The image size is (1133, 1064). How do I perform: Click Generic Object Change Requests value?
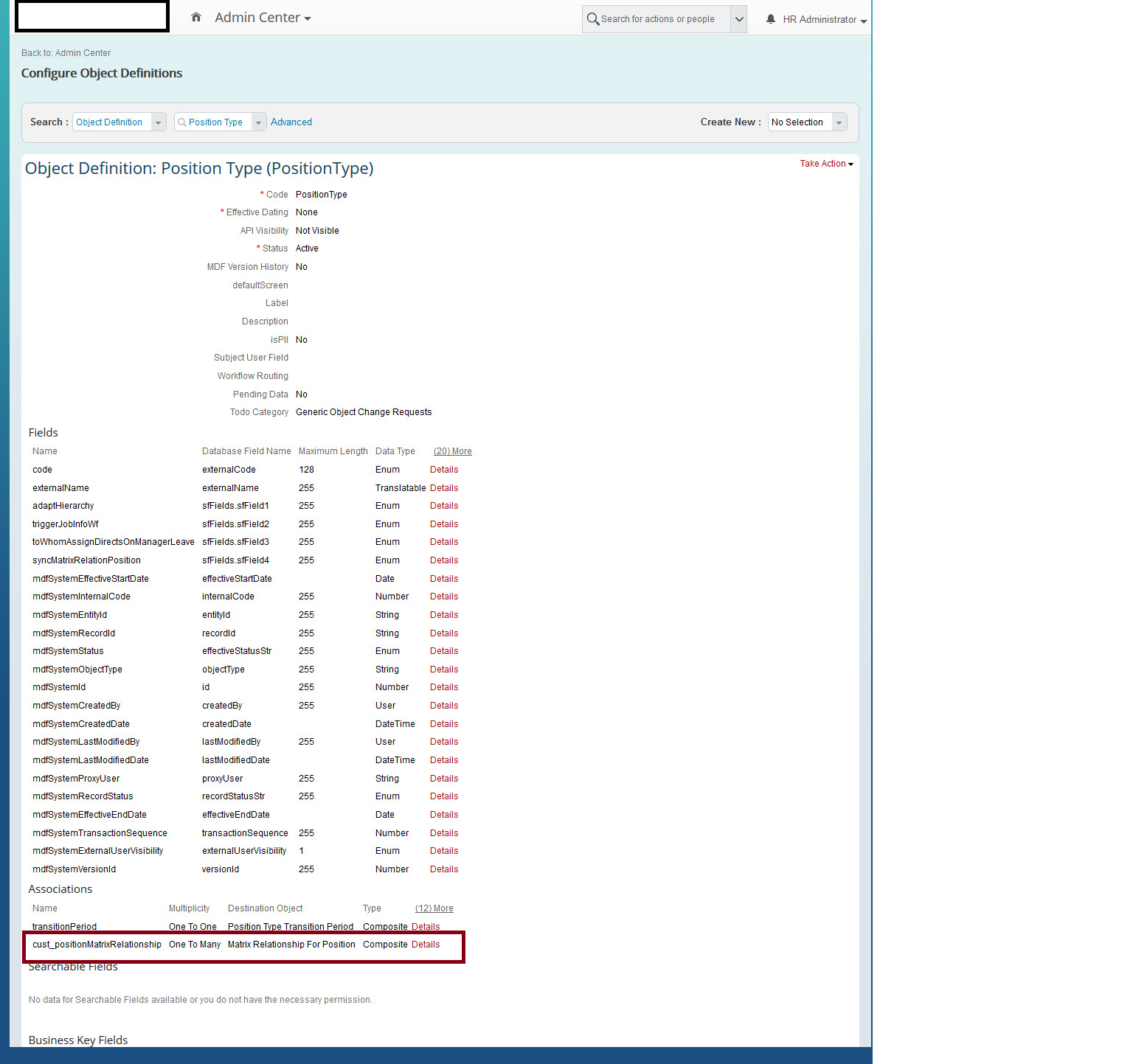364,412
